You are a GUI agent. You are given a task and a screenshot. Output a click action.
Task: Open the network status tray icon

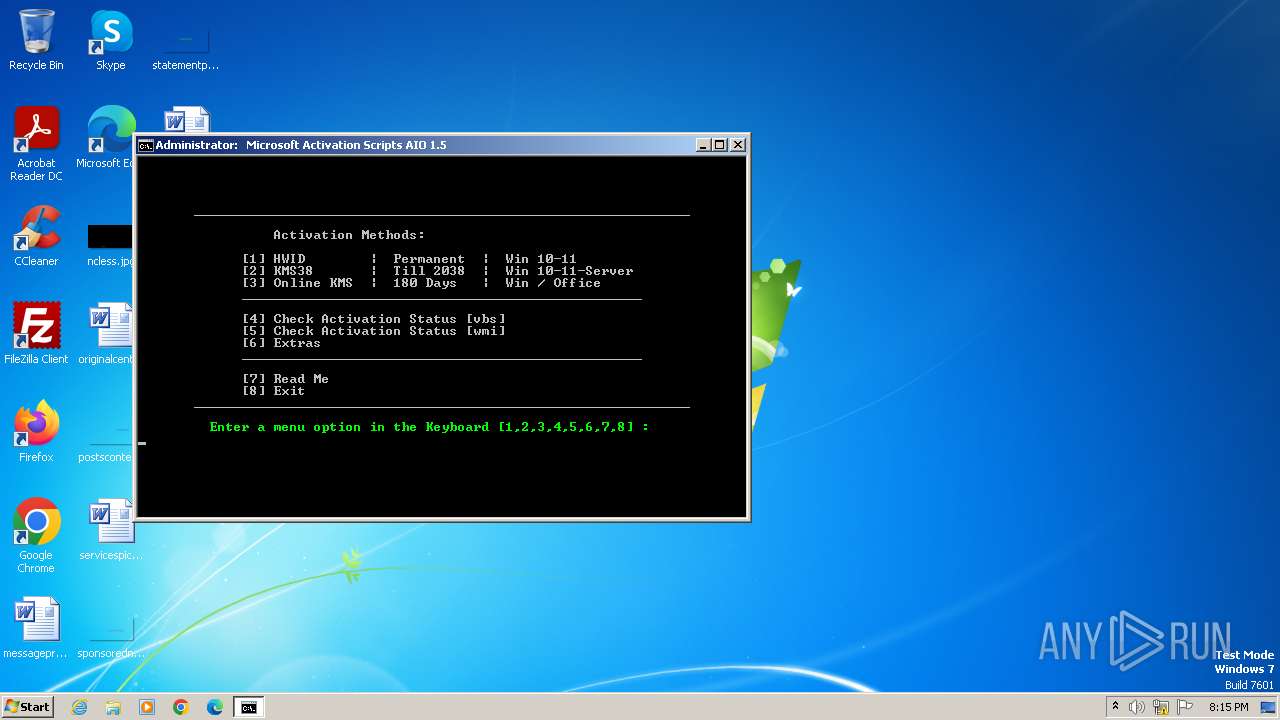click(1161, 707)
